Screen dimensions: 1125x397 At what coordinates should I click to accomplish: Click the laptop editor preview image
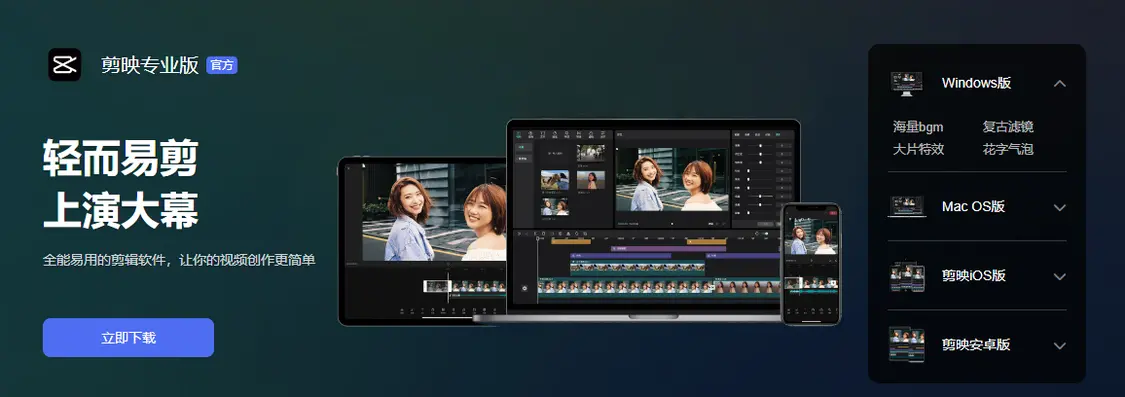click(x=653, y=221)
